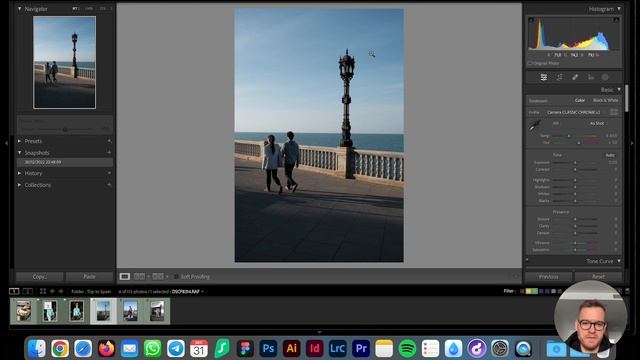Collapse the Snapshots panel
Viewport: 640px width, 360px height.
(19, 153)
